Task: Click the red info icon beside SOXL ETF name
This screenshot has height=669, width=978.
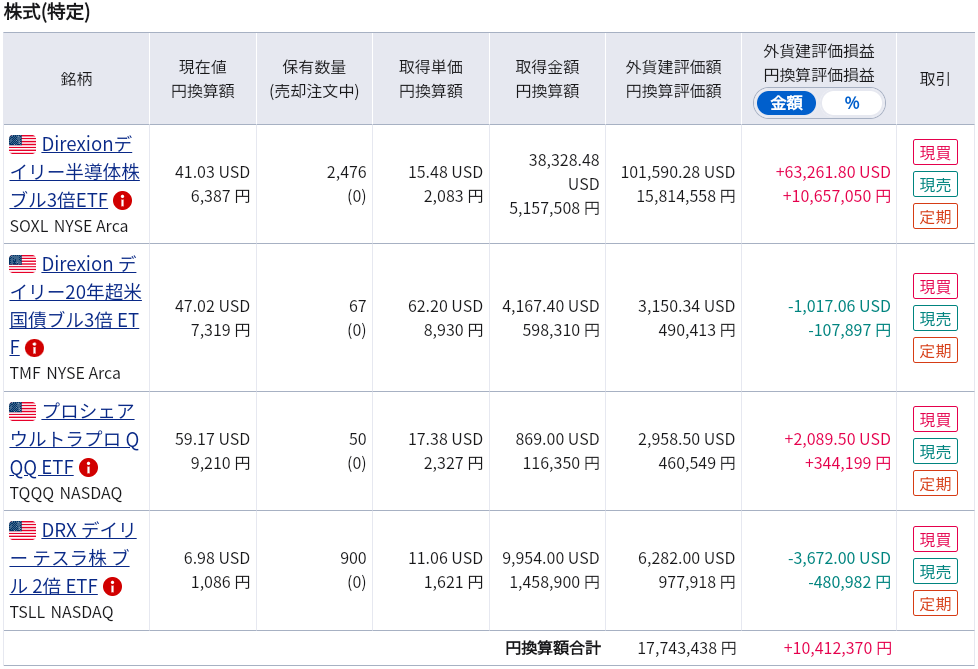Action: [122, 201]
